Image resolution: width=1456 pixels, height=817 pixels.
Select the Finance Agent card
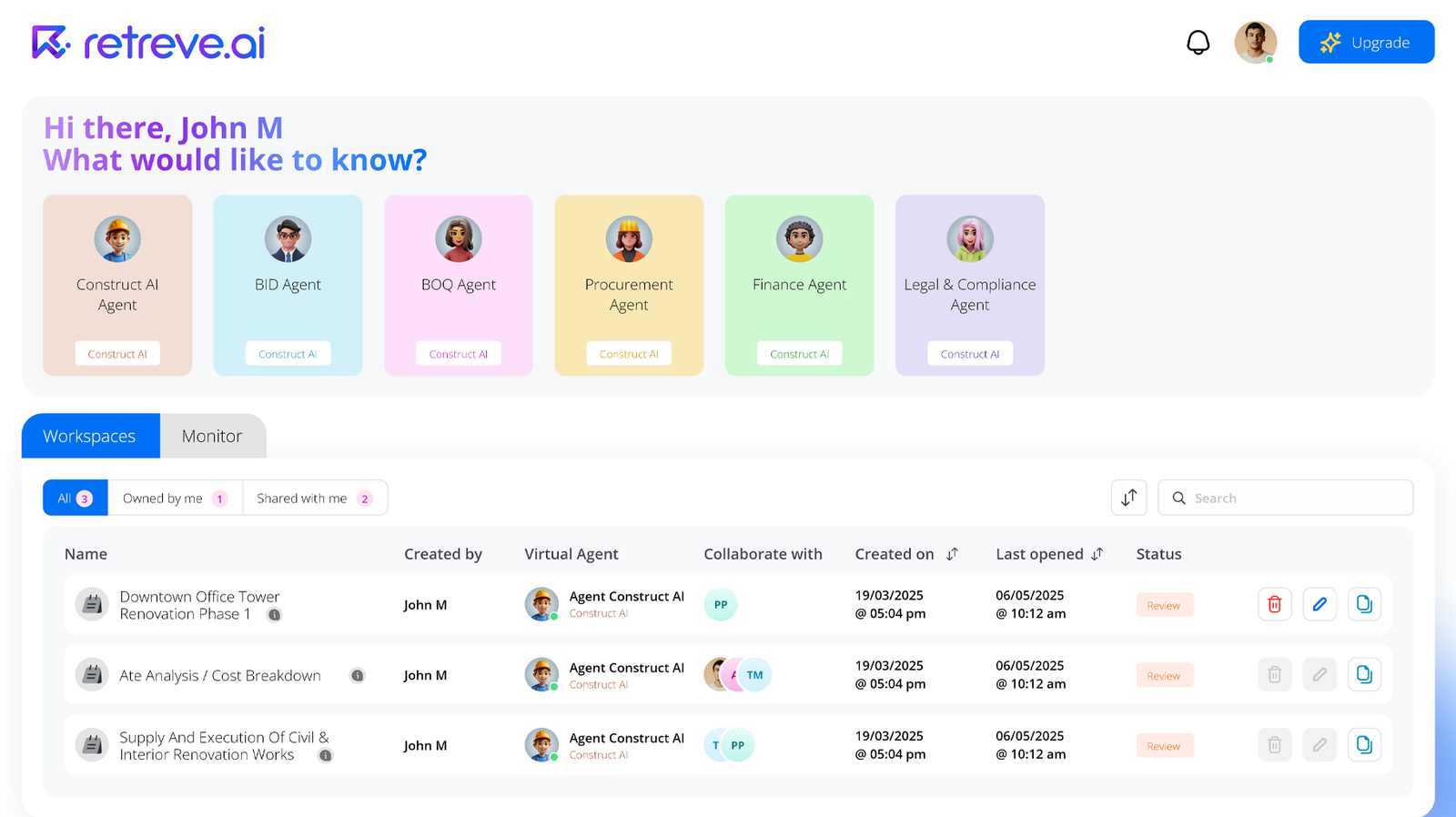coord(799,285)
